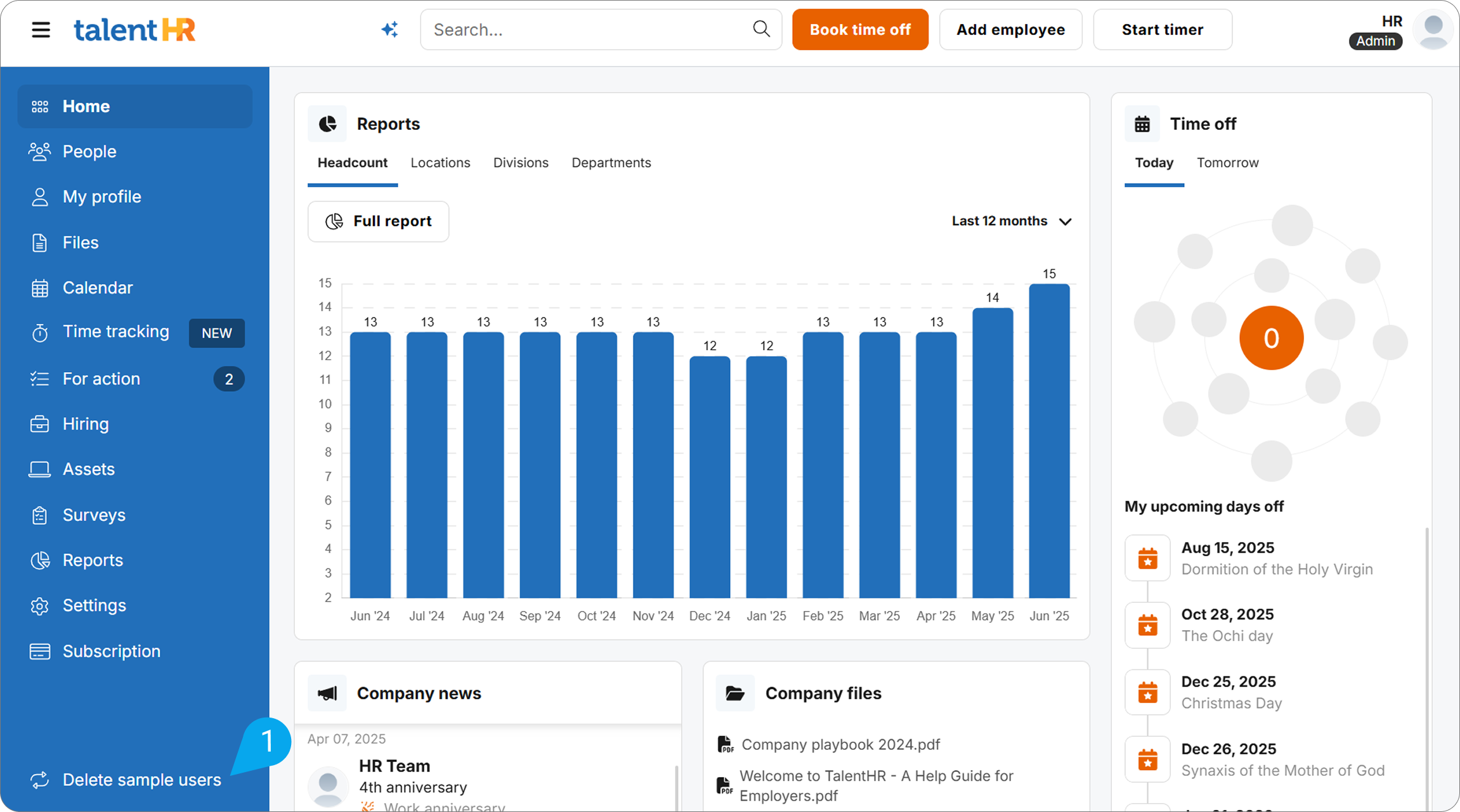Click the search magnifier icon
The image size is (1460, 812).
coord(761,29)
